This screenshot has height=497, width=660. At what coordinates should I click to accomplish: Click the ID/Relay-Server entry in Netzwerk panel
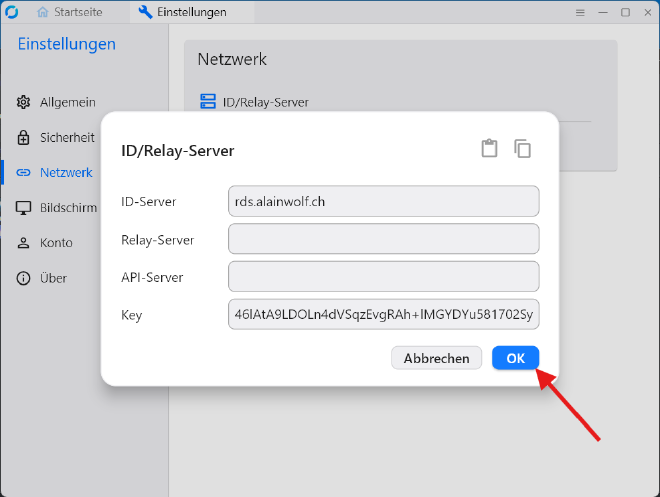tap(265, 102)
